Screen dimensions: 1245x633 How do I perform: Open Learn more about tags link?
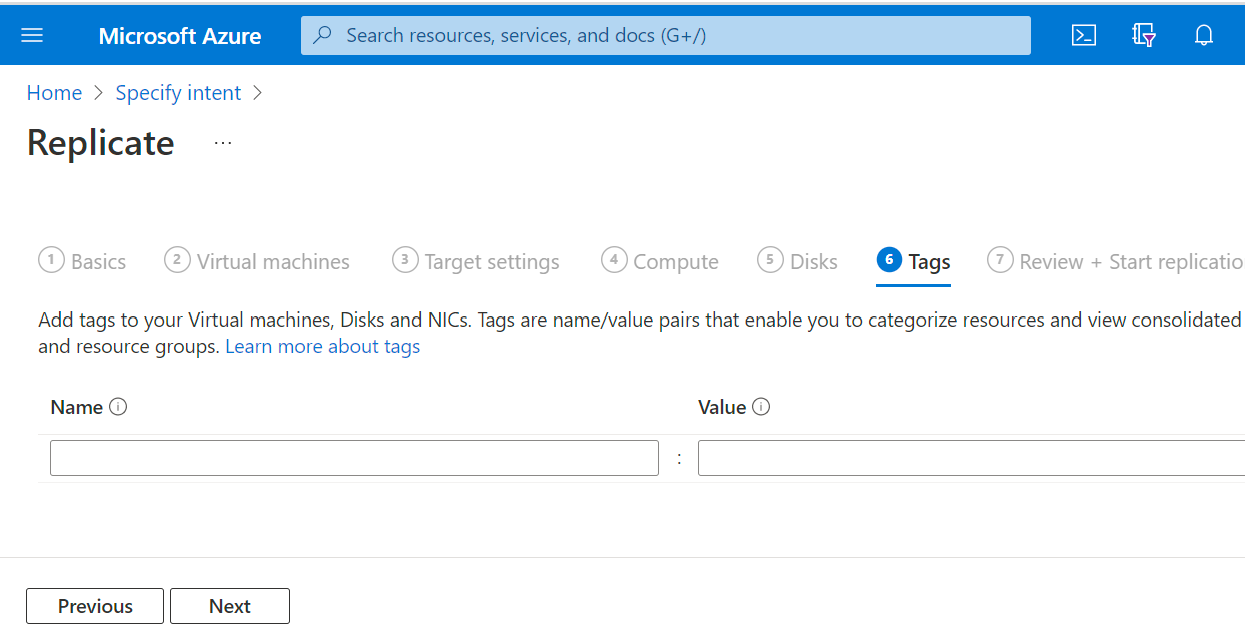coord(323,347)
